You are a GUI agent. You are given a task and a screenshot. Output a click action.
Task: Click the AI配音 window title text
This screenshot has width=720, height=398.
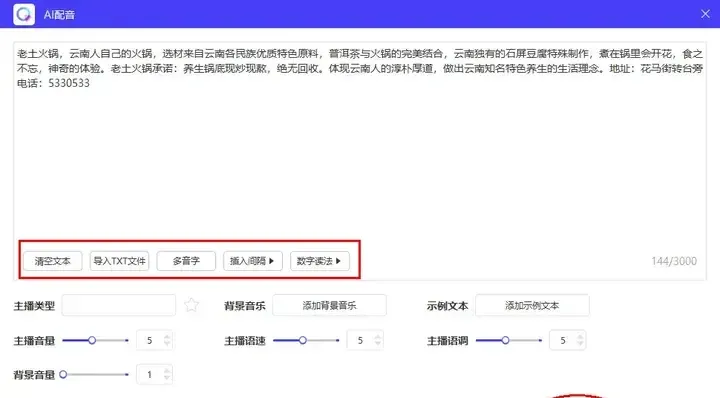click(59, 15)
